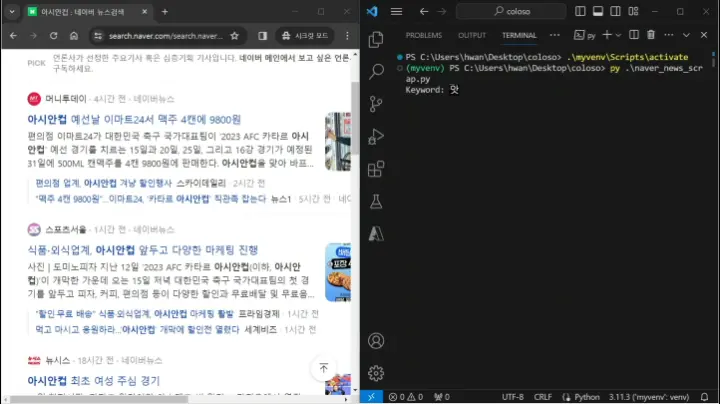This screenshot has height=404, width=720.
Task: Open the remote window status bar button
Action: pos(371,397)
